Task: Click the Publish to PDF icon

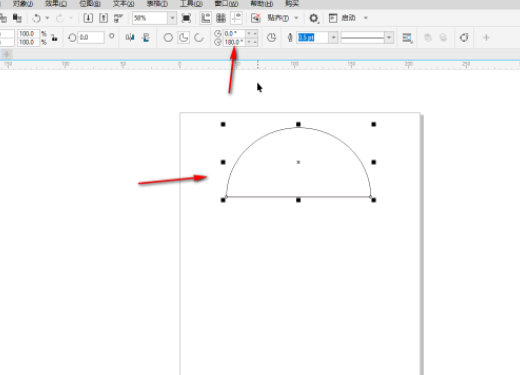Action: point(119,18)
